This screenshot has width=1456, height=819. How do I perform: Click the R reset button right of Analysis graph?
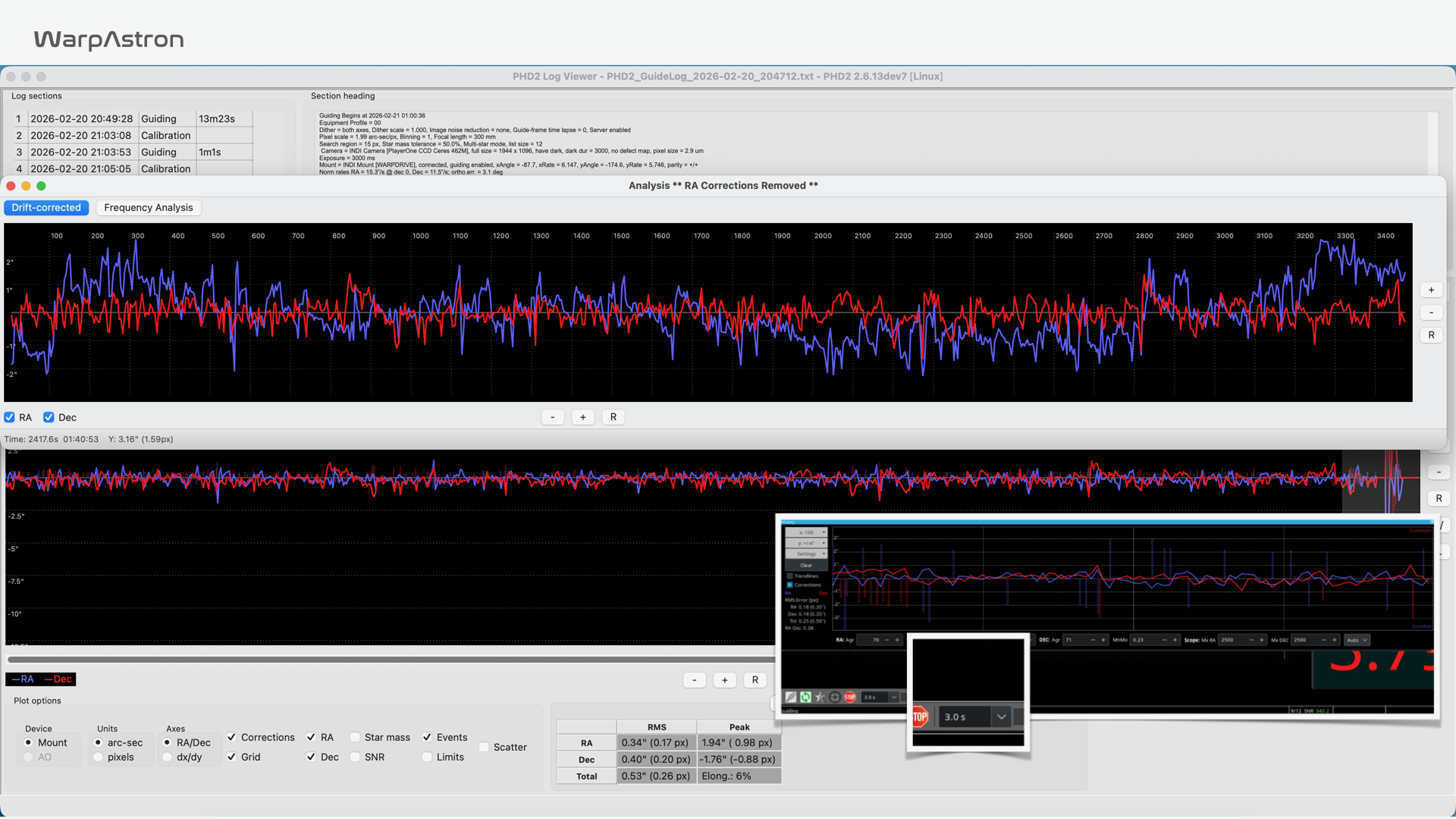click(x=1431, y=335)
